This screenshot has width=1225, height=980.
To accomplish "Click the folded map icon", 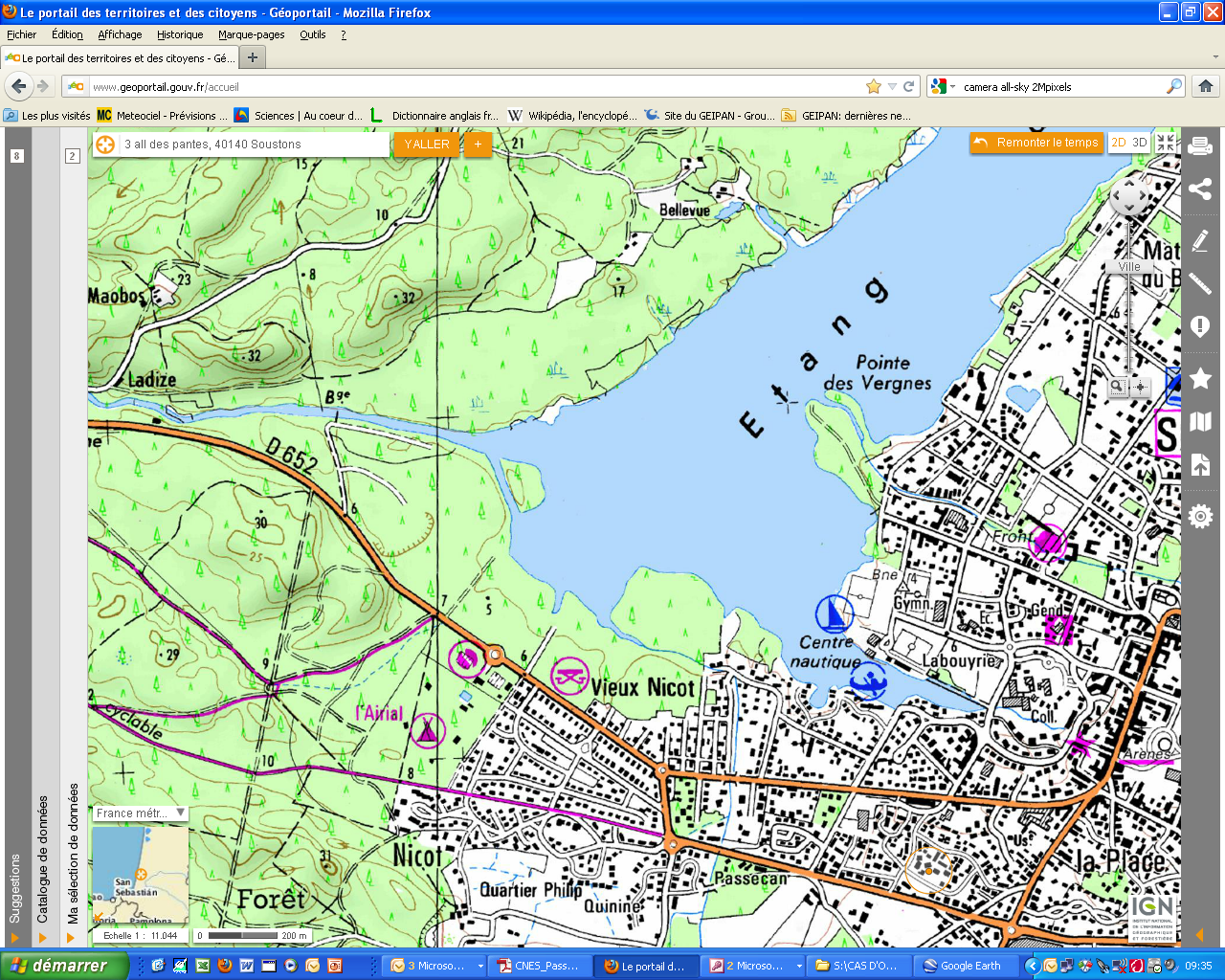I will tap(1200, 421).
